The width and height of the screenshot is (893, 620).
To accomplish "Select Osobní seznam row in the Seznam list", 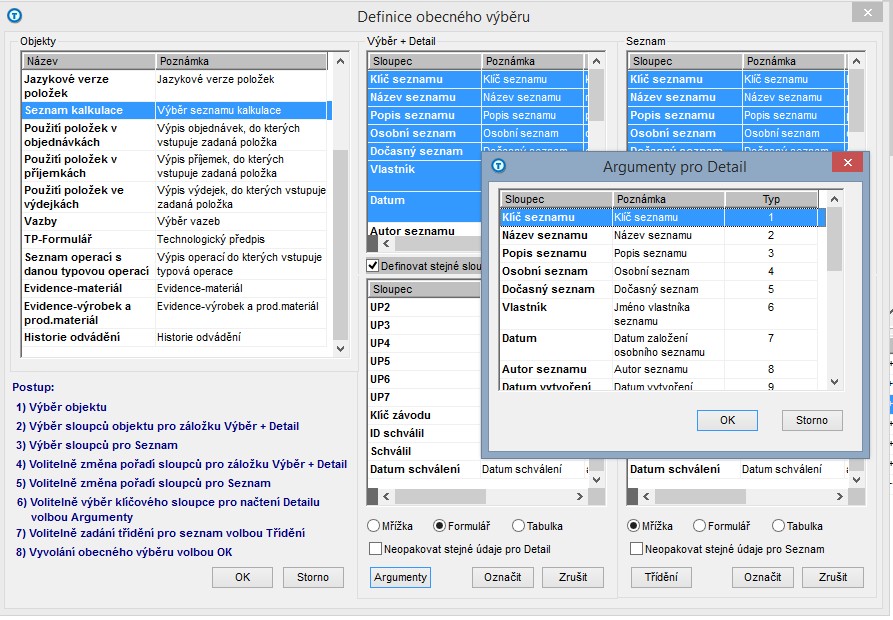I will pyautogui.click(x=738, y=133).
